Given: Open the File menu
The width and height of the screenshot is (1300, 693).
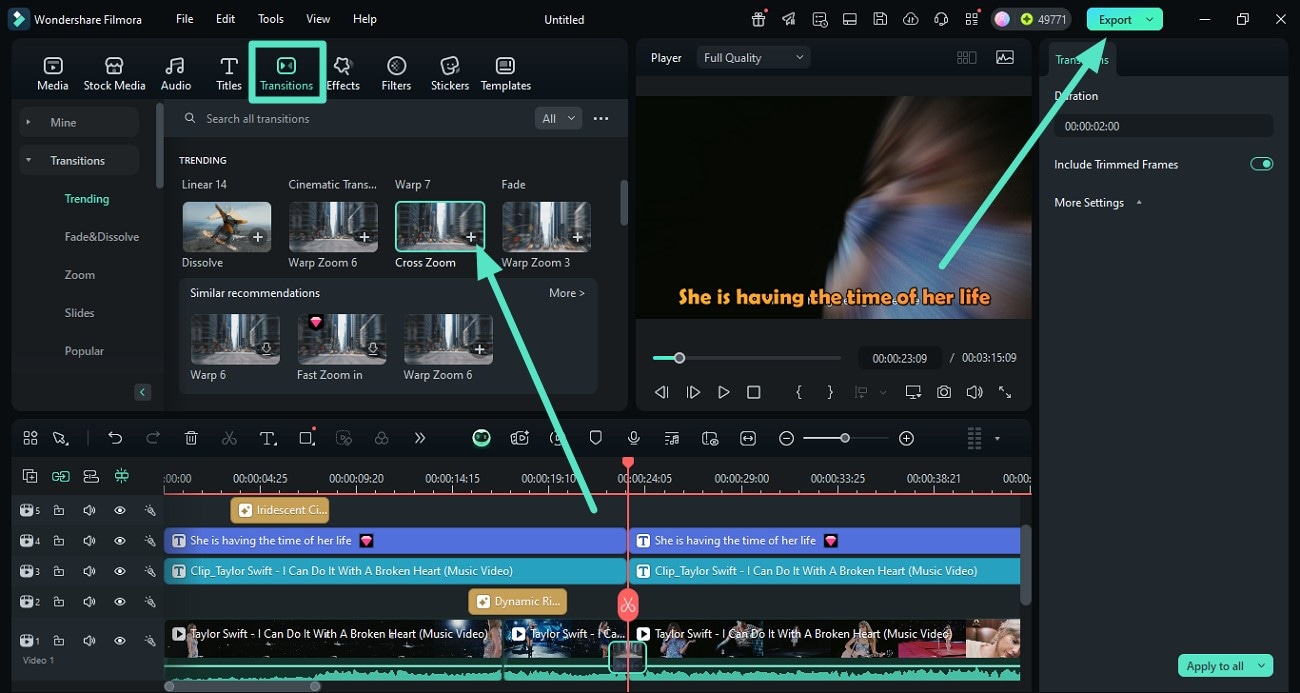Looking at the screenshot, I should point(185,19).
